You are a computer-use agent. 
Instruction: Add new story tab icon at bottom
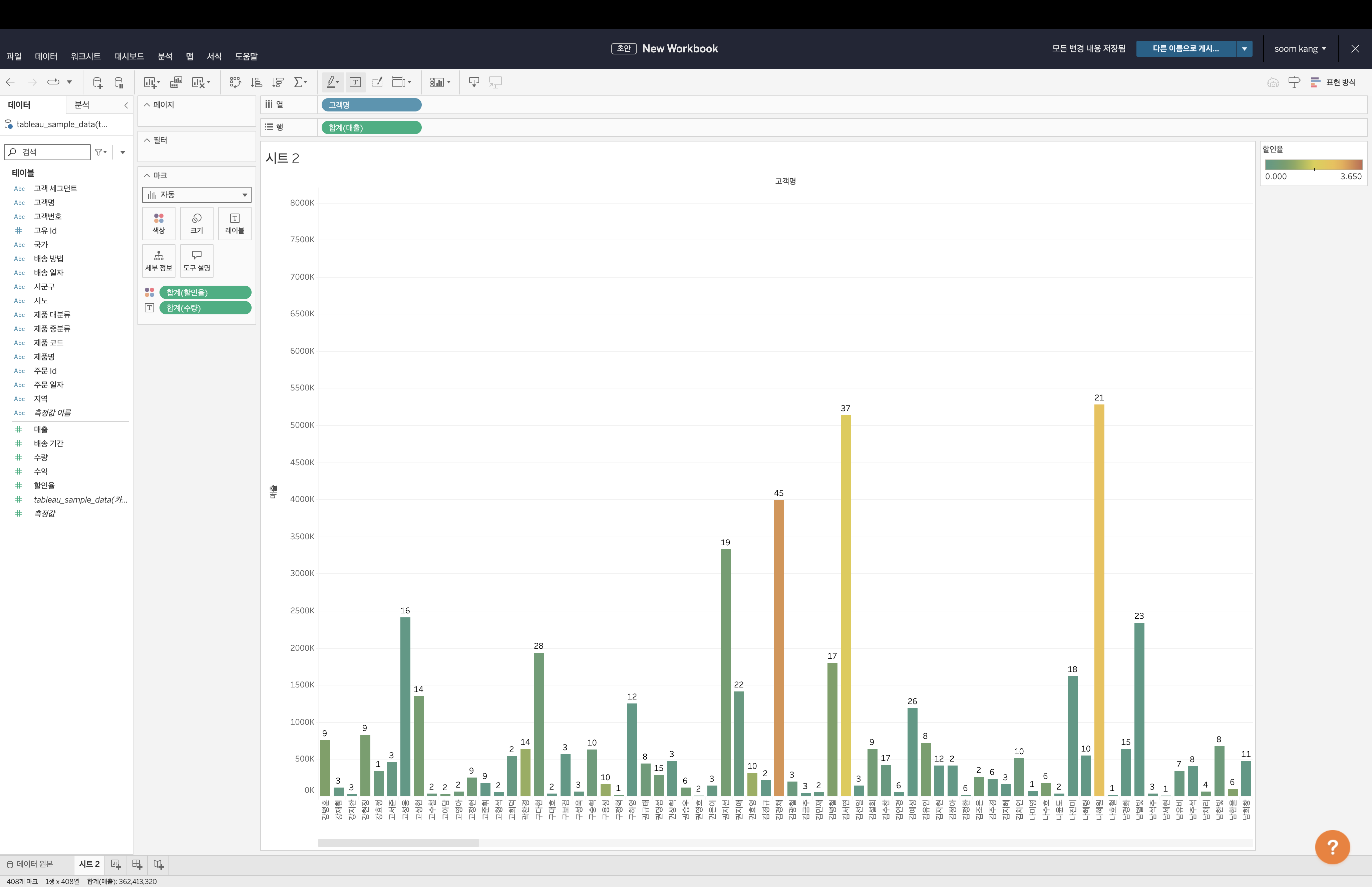click(158, 865)
